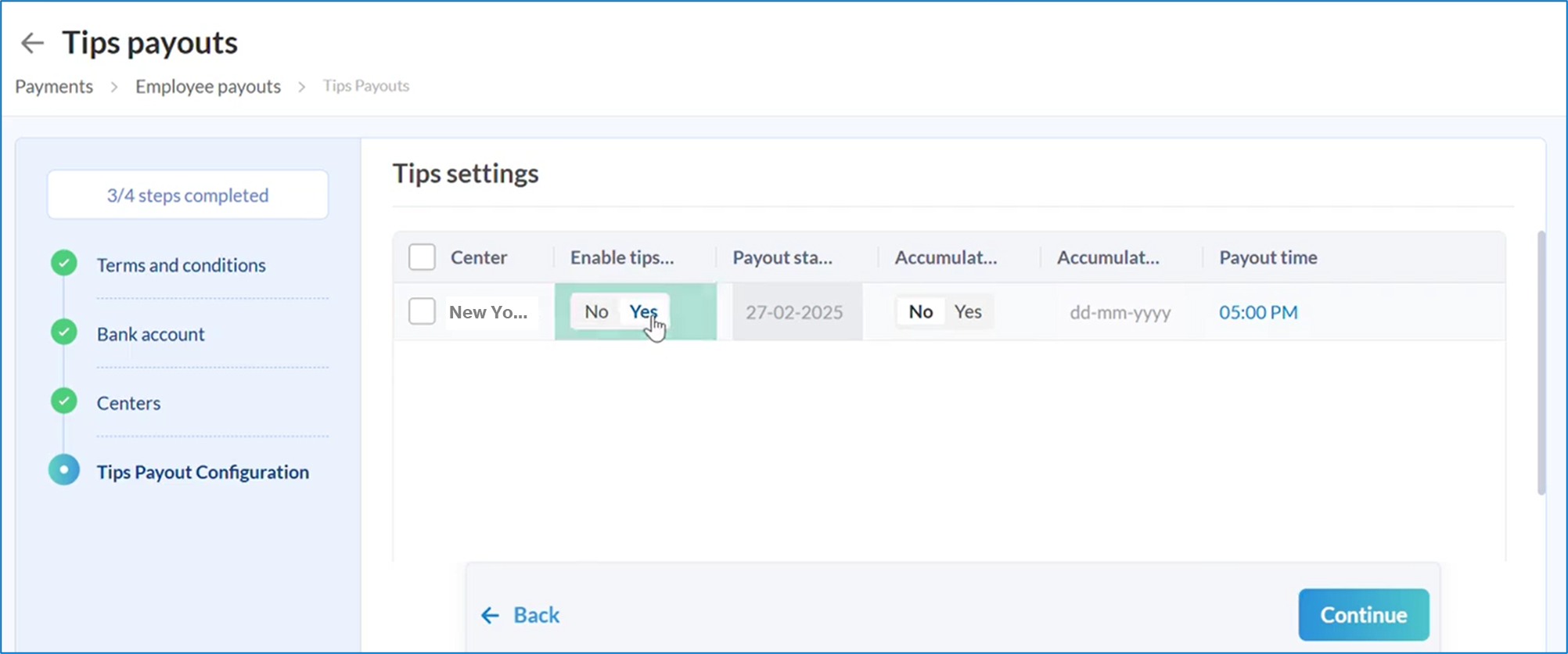Click the dd-mm-yyyy accumulation date field

(1120, 312)
